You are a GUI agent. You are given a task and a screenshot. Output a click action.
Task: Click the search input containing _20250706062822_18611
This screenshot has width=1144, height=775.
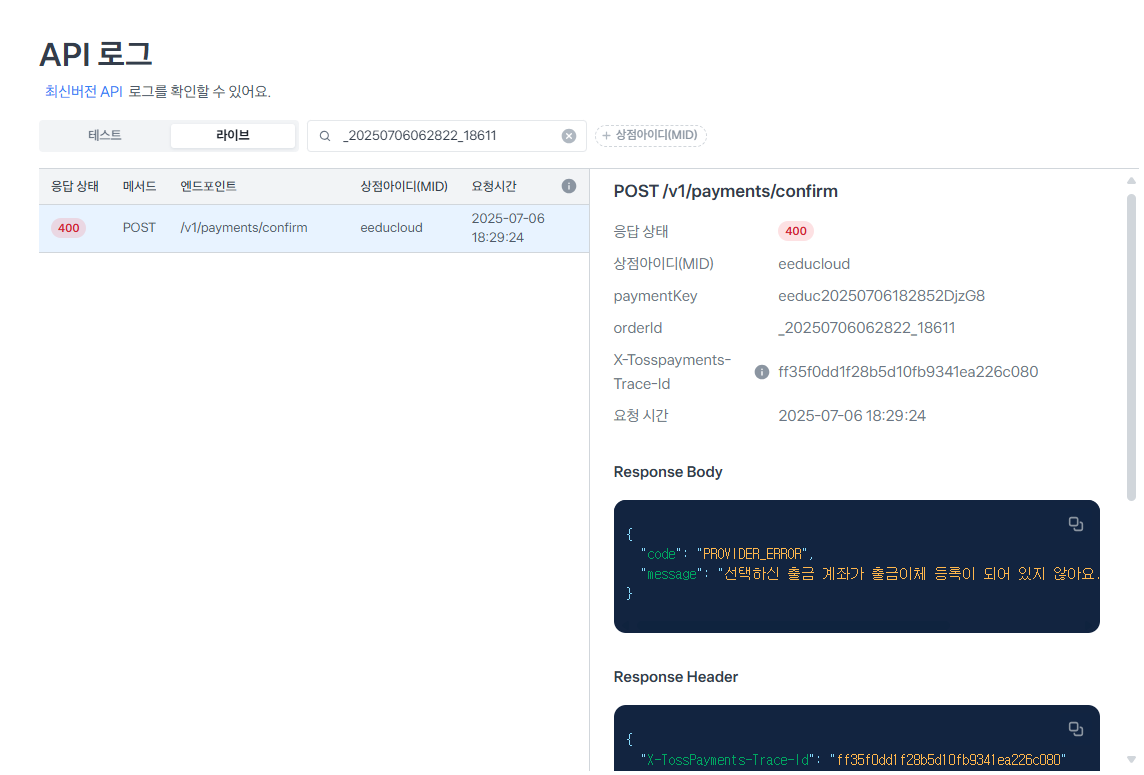click(x=447, y=136)
